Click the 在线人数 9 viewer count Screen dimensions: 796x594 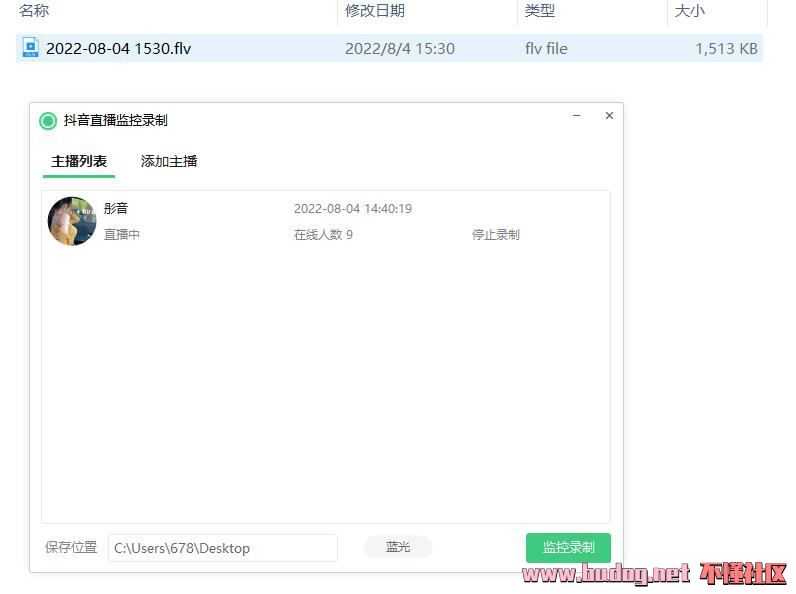click(323, 235)
